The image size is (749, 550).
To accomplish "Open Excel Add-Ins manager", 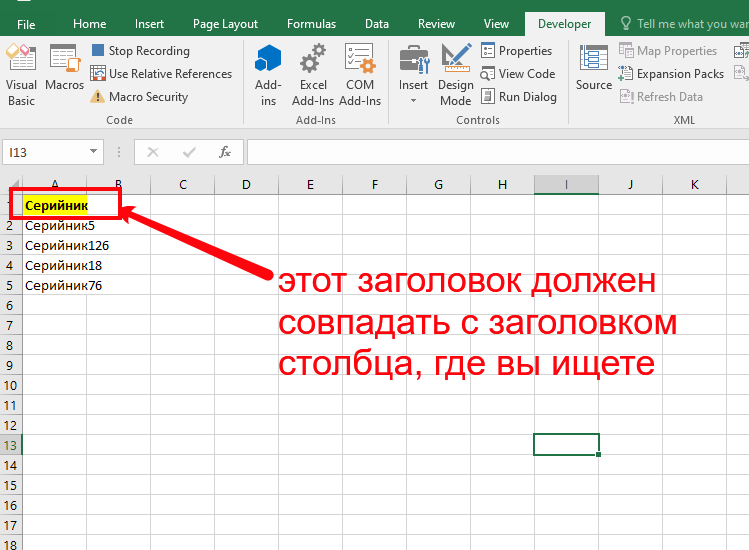I will point(313,74).
